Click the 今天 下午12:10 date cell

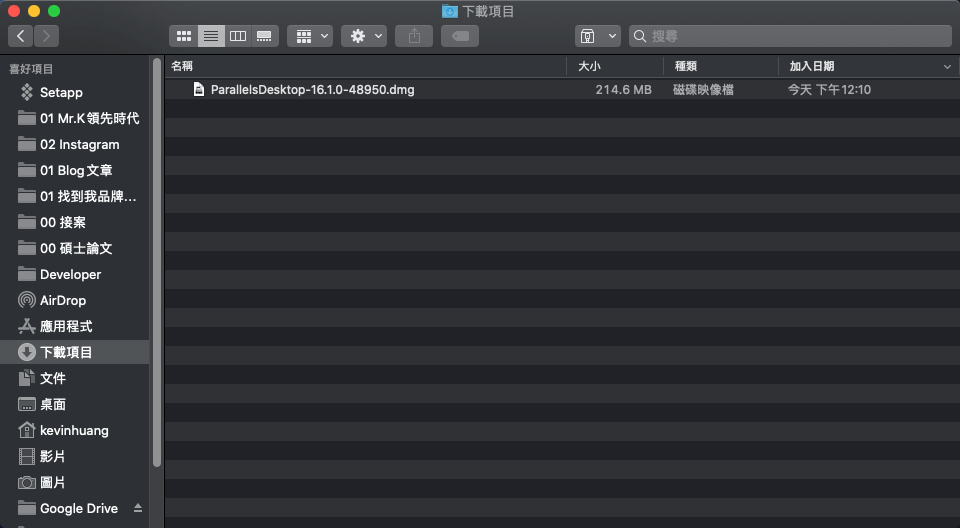coord(829,89)
